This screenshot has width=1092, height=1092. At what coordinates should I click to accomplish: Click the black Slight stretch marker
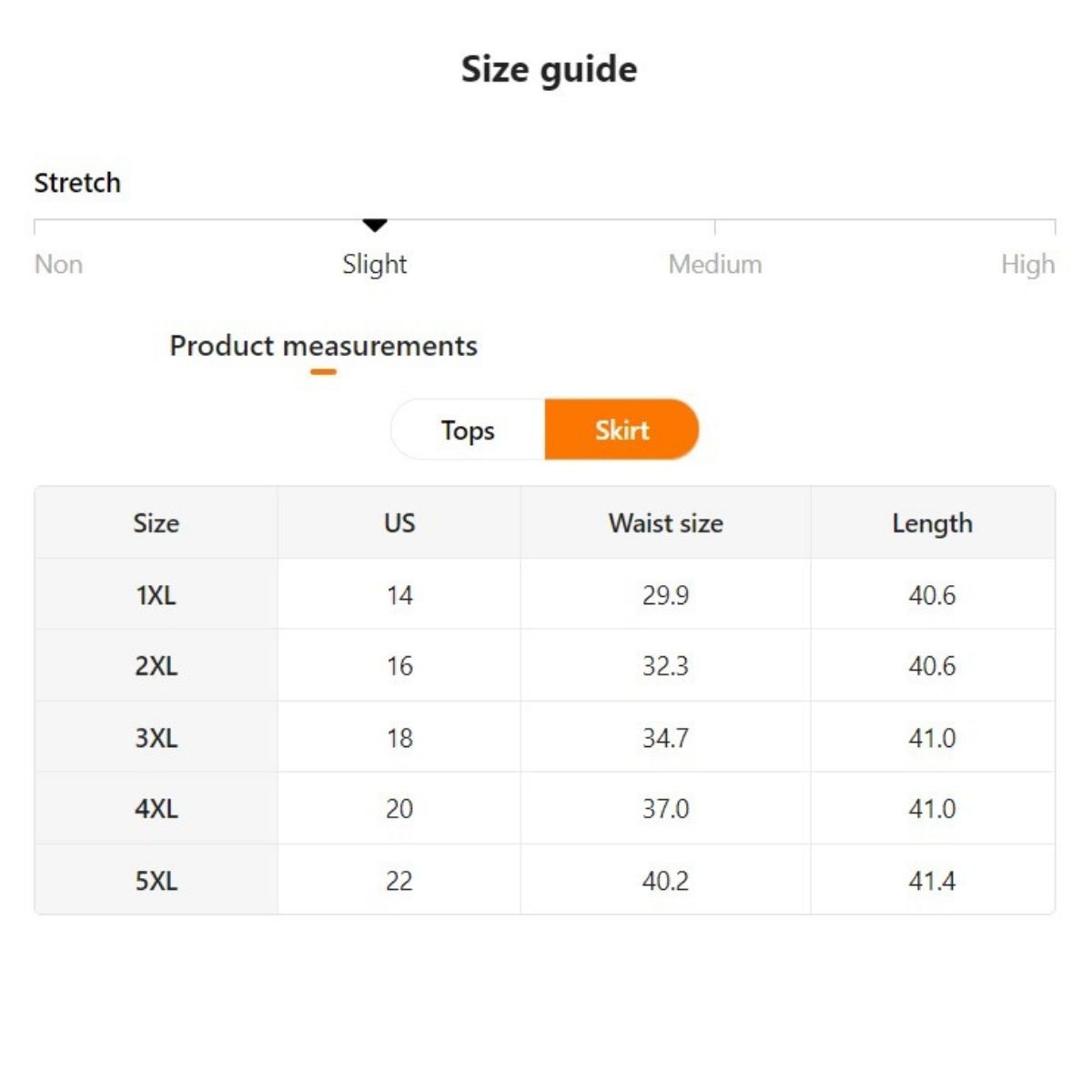click(375, 225)
